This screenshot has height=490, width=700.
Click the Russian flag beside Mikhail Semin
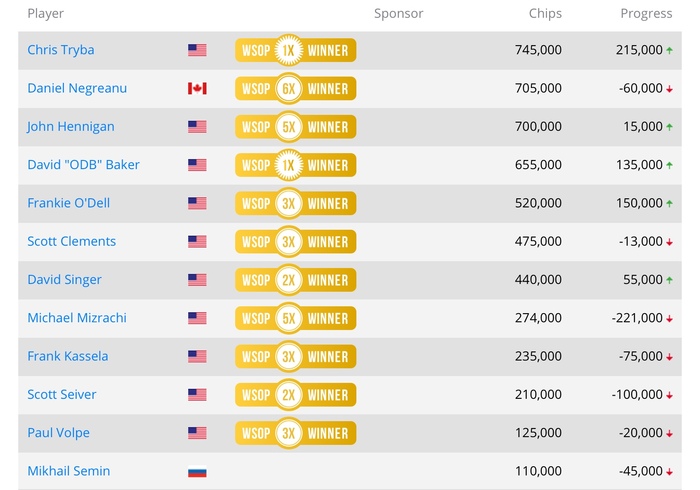coord(197,471)
